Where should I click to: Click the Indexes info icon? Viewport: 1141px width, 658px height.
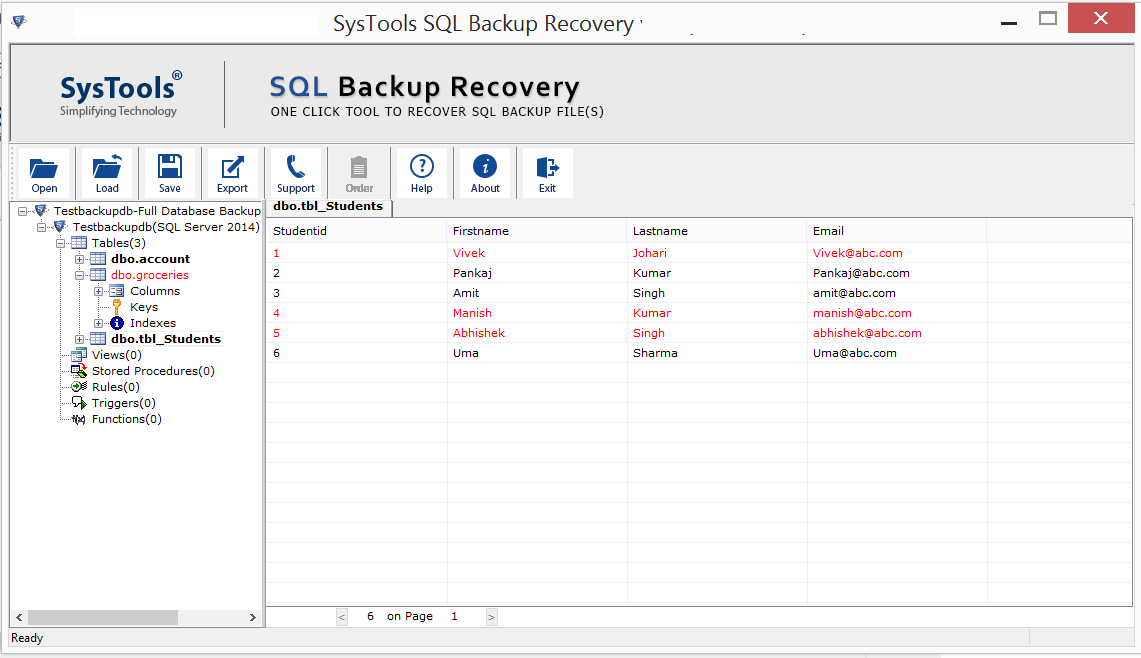click(116, 323)
